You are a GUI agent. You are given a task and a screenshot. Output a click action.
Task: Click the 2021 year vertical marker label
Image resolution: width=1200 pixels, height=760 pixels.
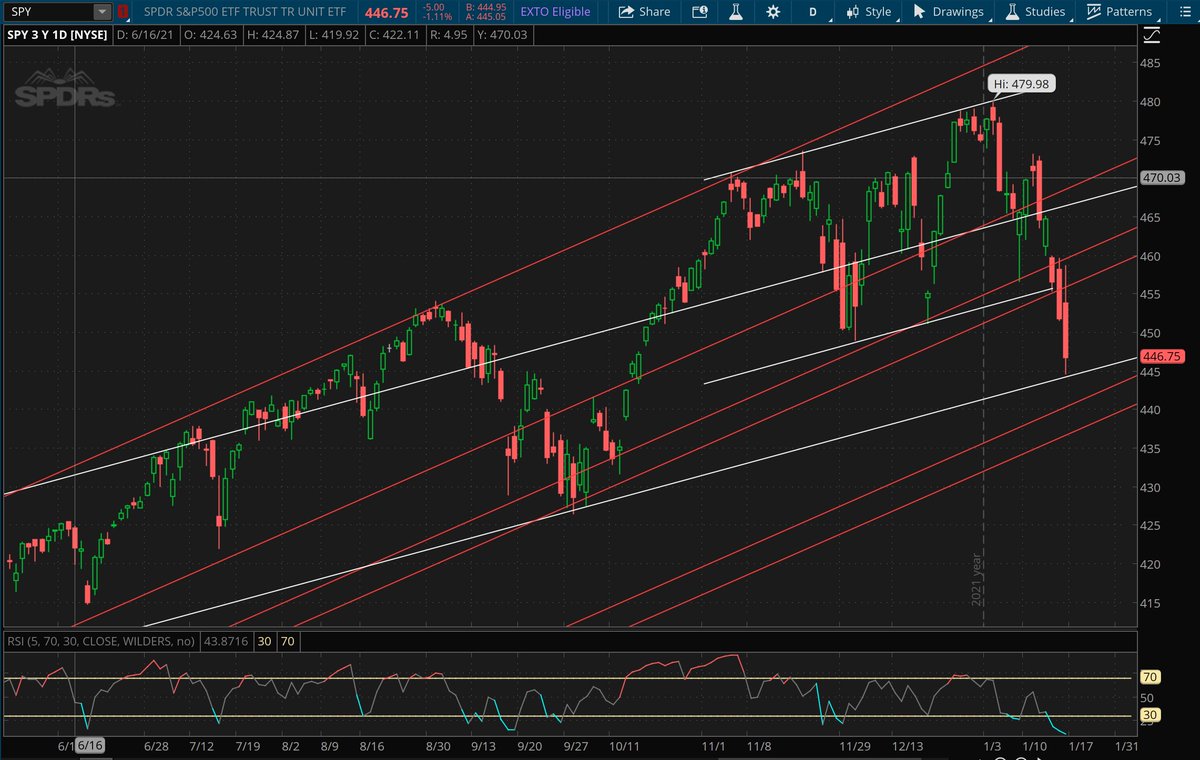point(977,580)
